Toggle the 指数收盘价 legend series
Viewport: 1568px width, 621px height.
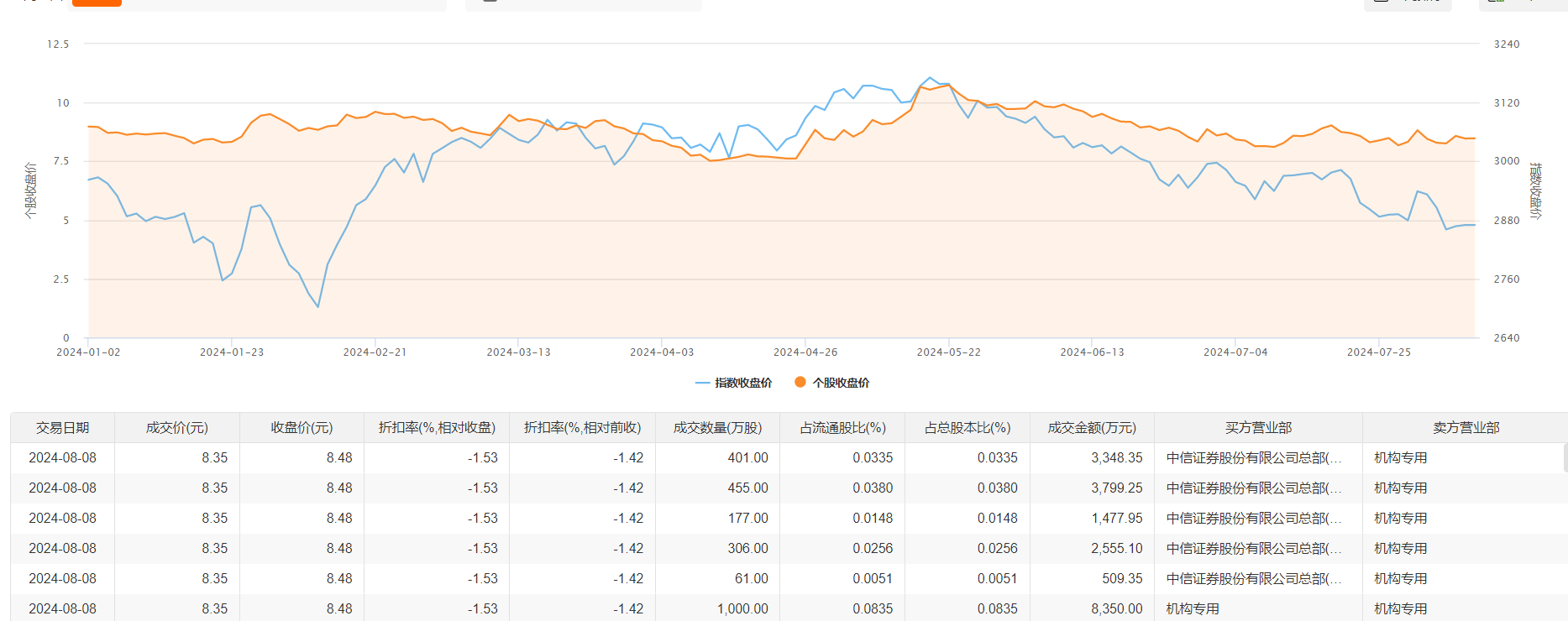tap(733, 383)
